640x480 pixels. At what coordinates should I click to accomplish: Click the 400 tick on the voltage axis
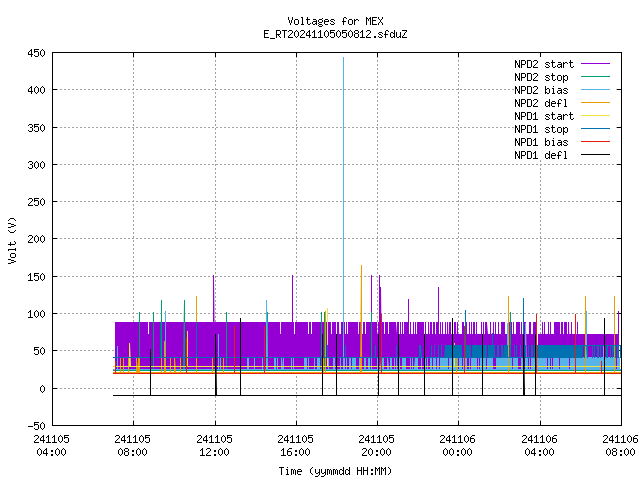36,90
